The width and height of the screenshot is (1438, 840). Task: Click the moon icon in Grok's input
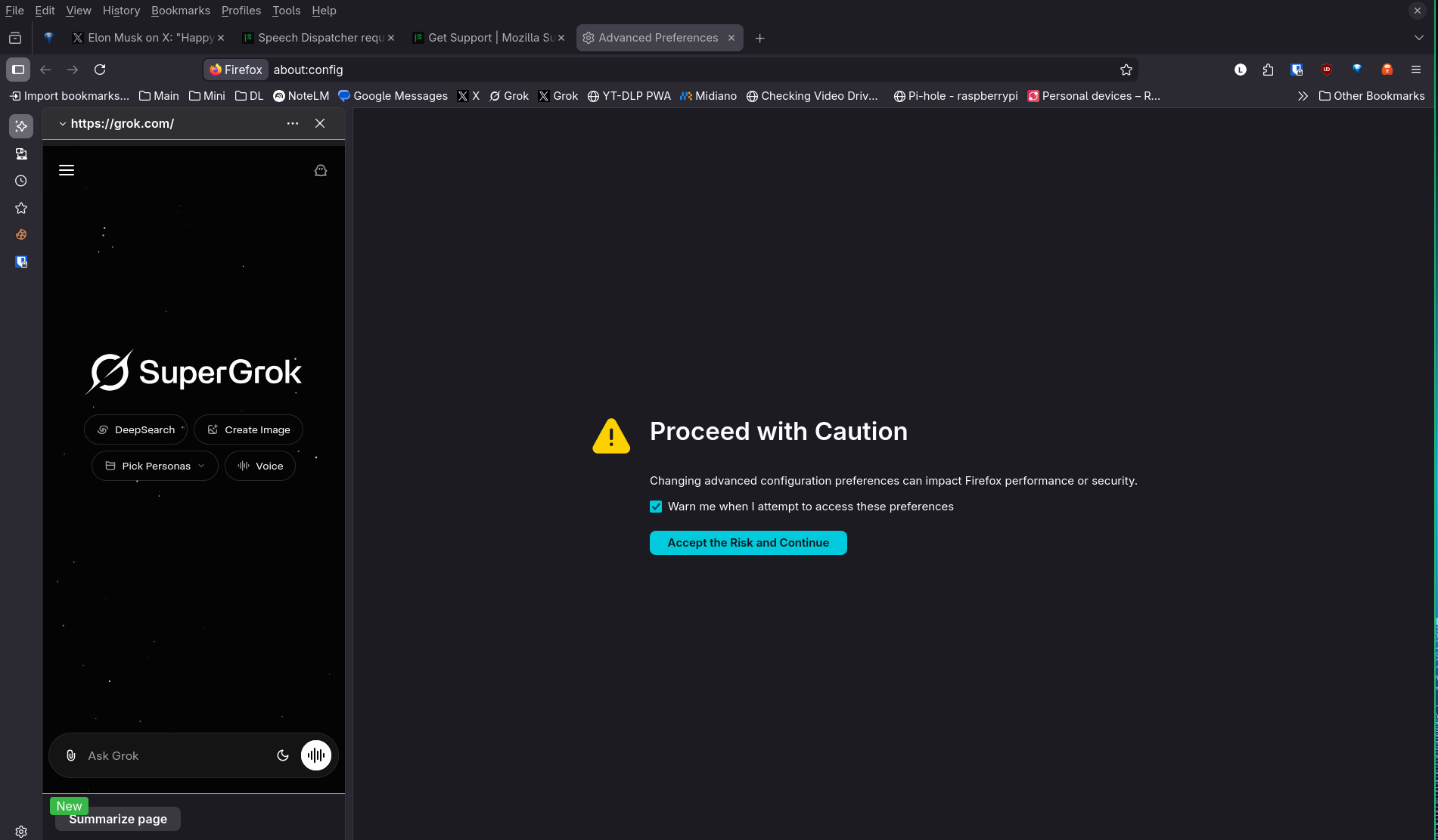[x=283, y=755]
